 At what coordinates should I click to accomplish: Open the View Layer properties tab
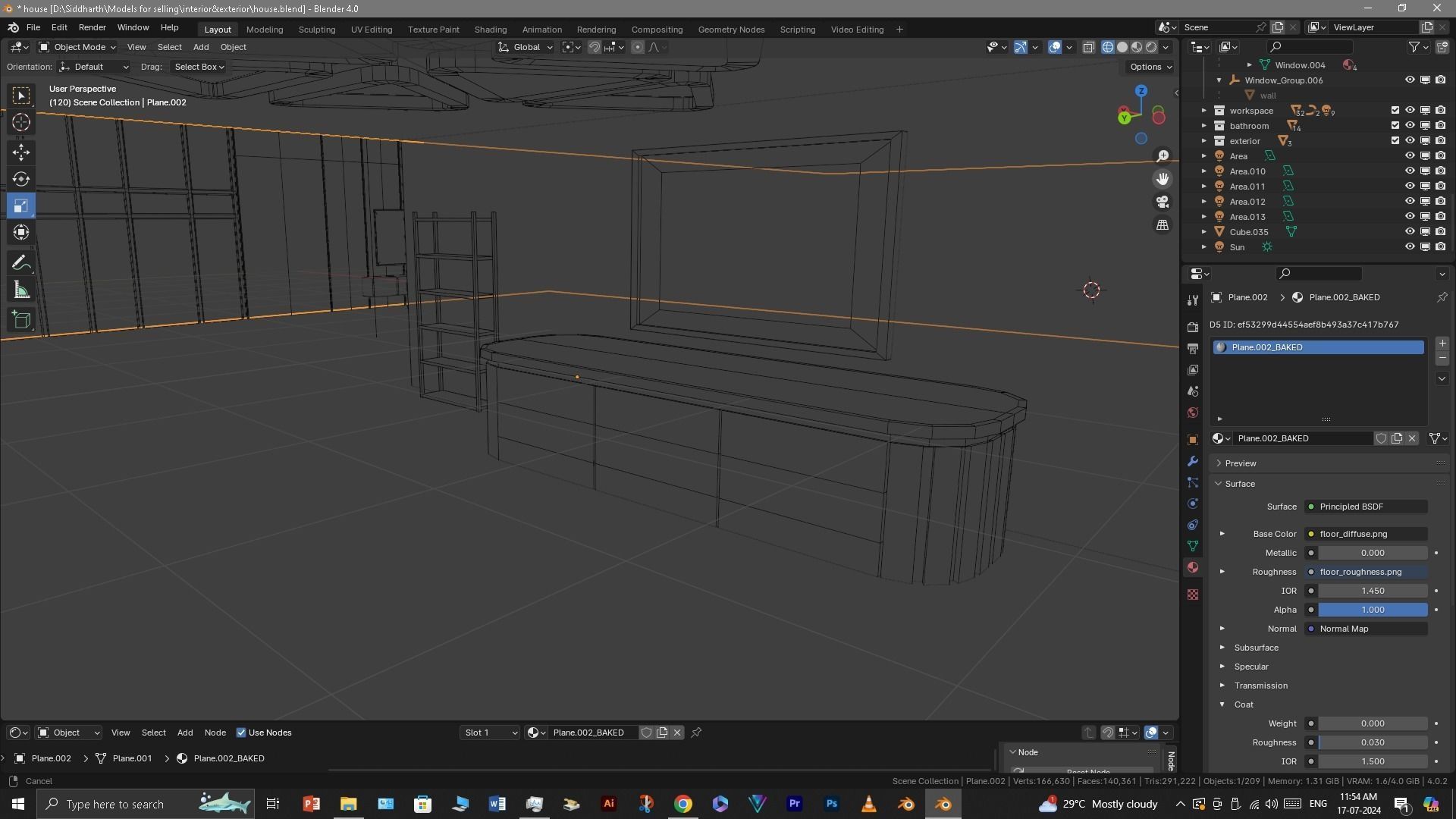pyautogui.click(x=1193, y=369)
